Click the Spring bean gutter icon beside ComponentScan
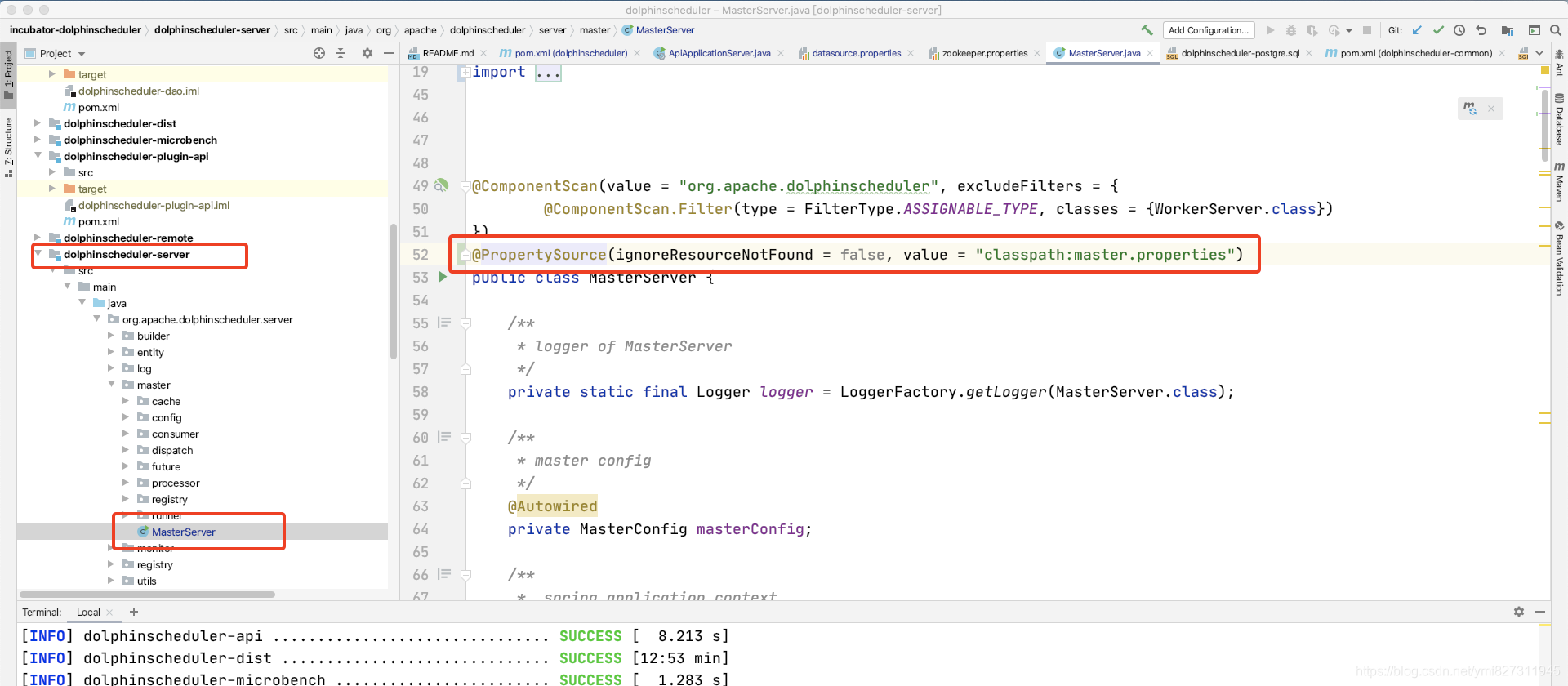The image size is (1568, 686). tap(441, 185)
